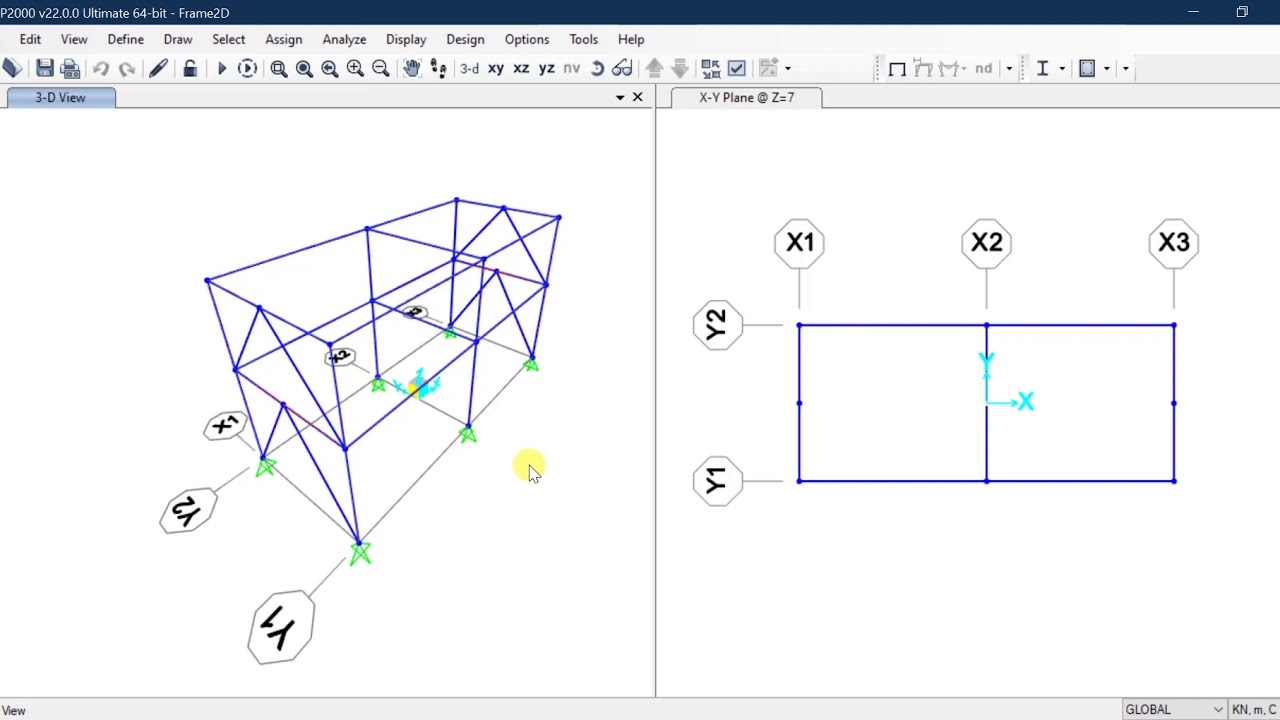The width and height of the screenshot is (1280, 720).
Task: Close the 3-D View pane
Action: 638,97
